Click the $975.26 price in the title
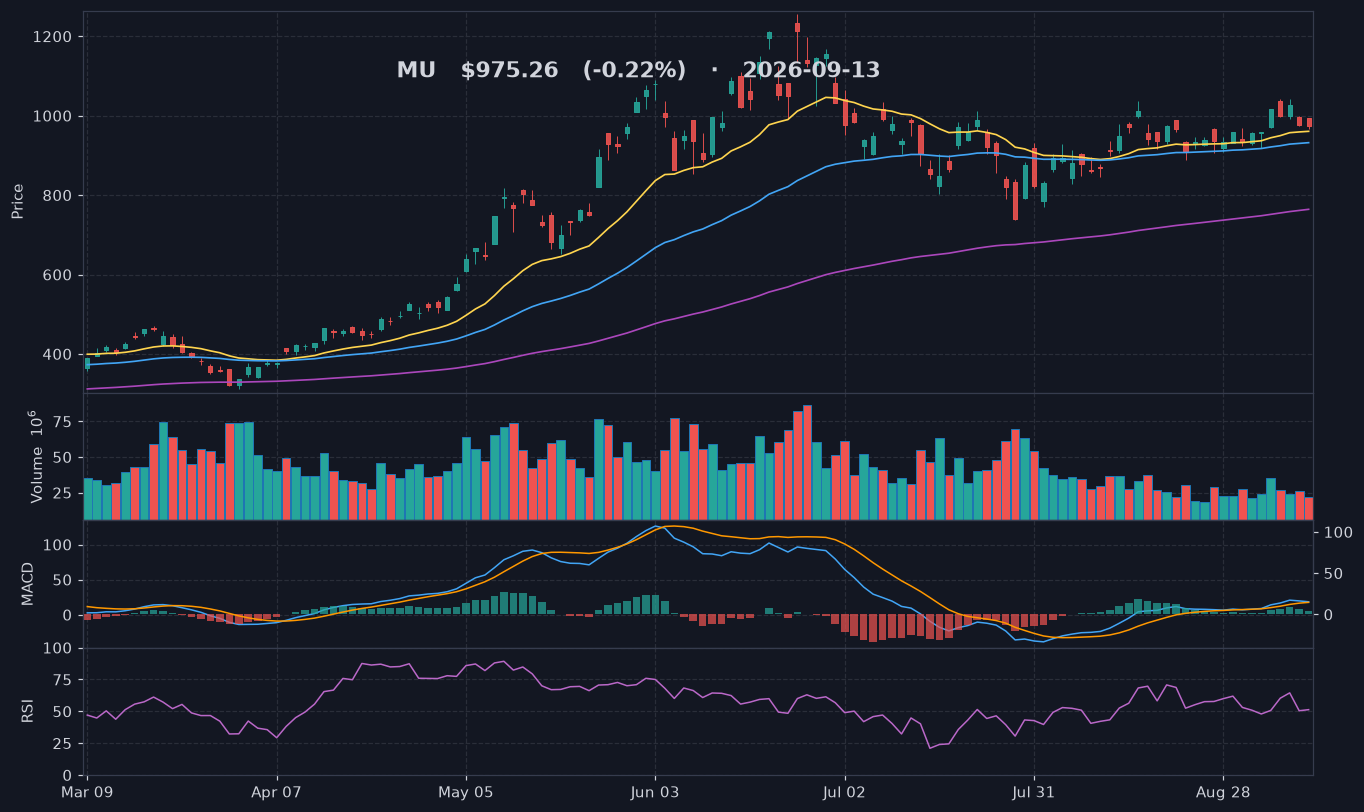The width and height of the screenshot is (1364, 812). (509, 71)
